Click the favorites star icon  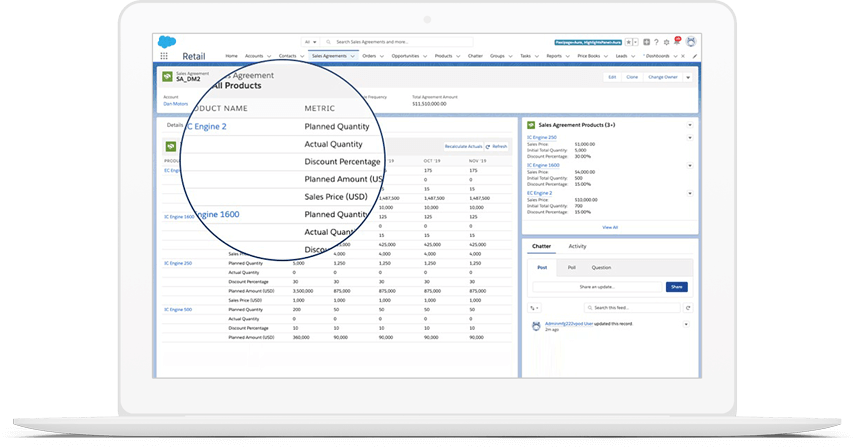(629, 42)
